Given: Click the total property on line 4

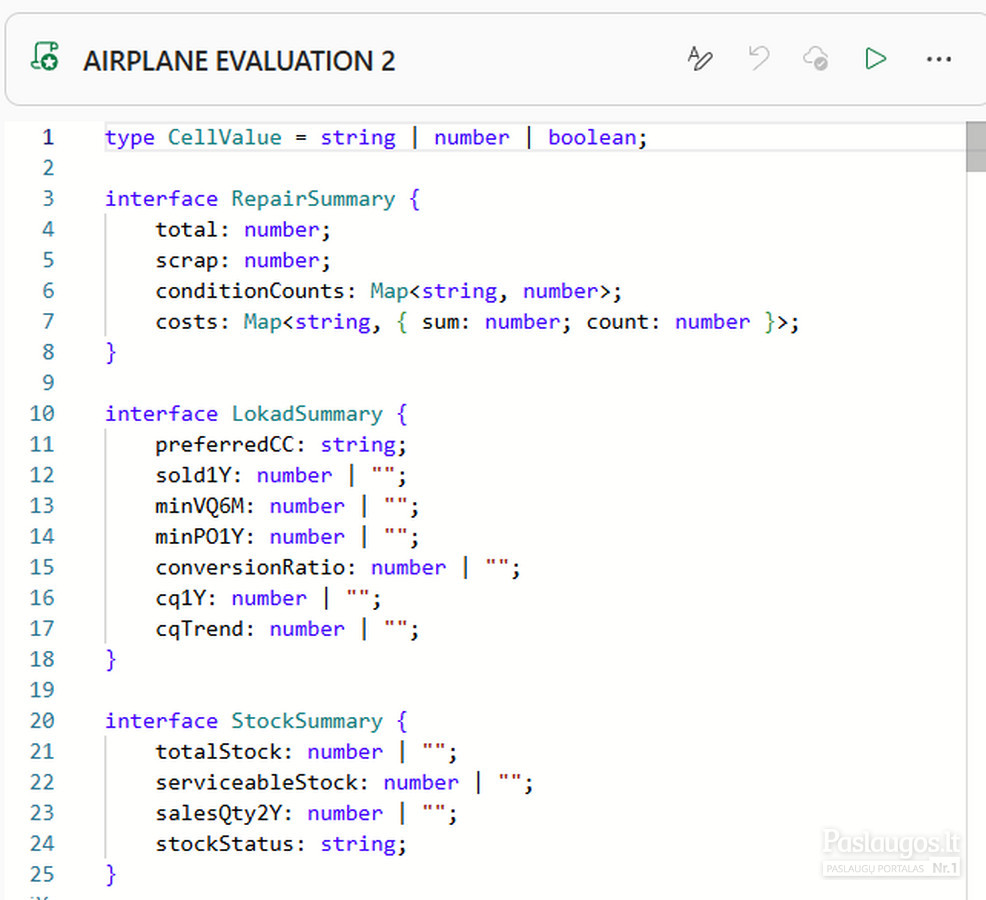Looking at the screenshot, I should click(x=187, y=230).
